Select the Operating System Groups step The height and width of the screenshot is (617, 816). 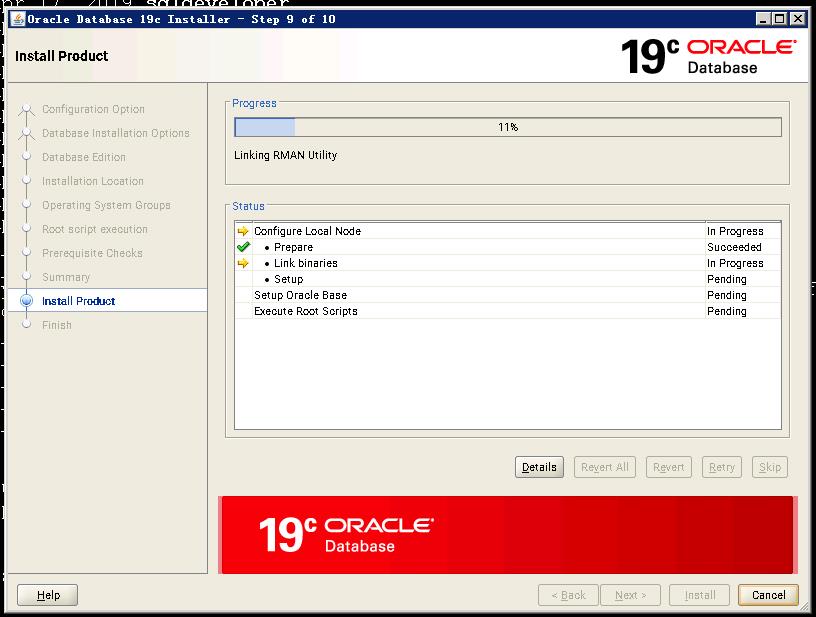(106, 205)
